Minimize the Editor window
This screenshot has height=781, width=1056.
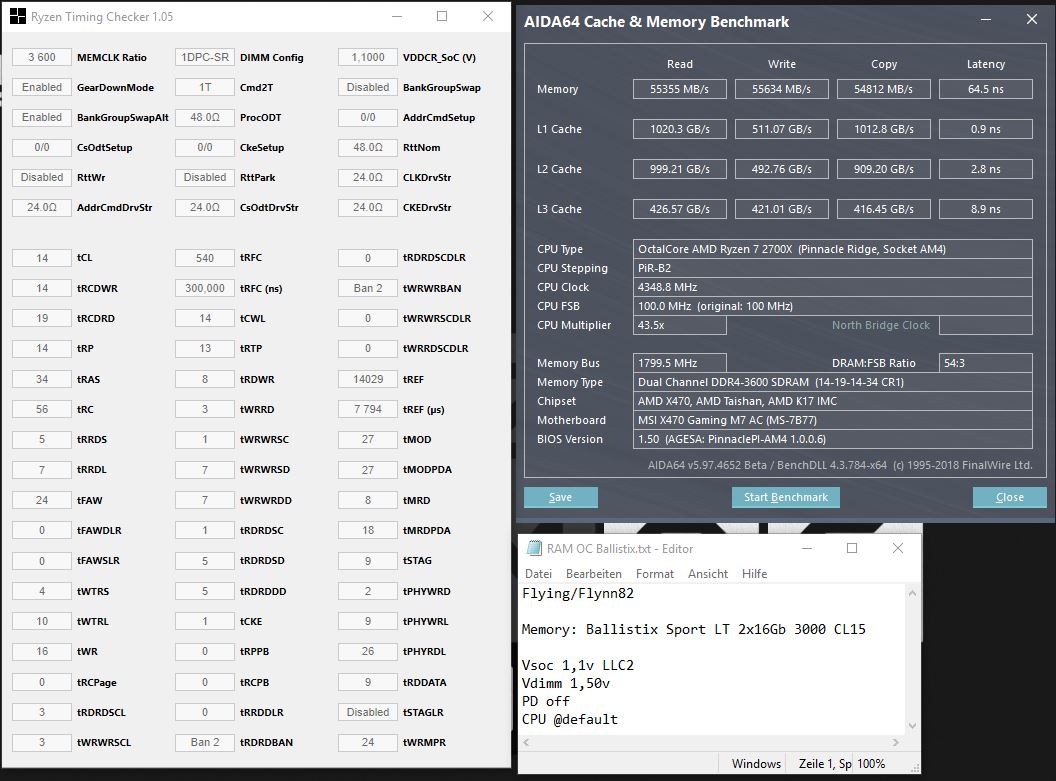(x=807, y=548)
